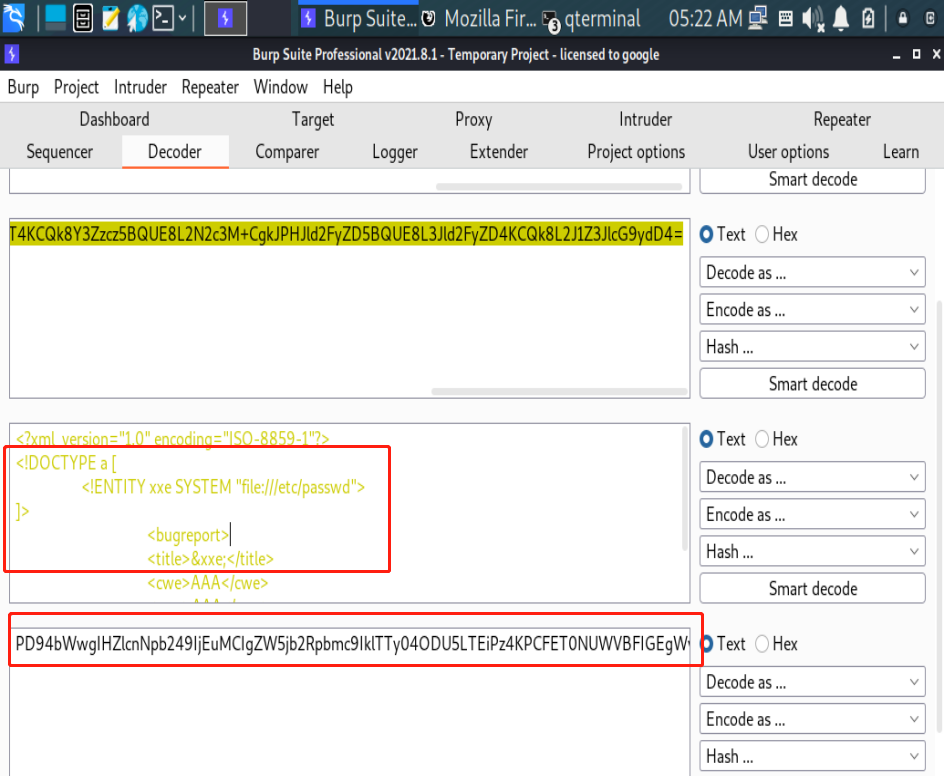Screen dimensions: 944x776
Task: Open the file manager from the panel
Action: click(82, 18)
